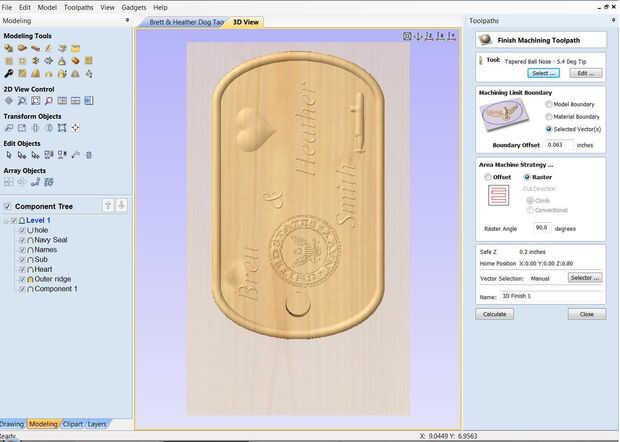Click the greyed diamond Pan icon

tap(8, 101)
